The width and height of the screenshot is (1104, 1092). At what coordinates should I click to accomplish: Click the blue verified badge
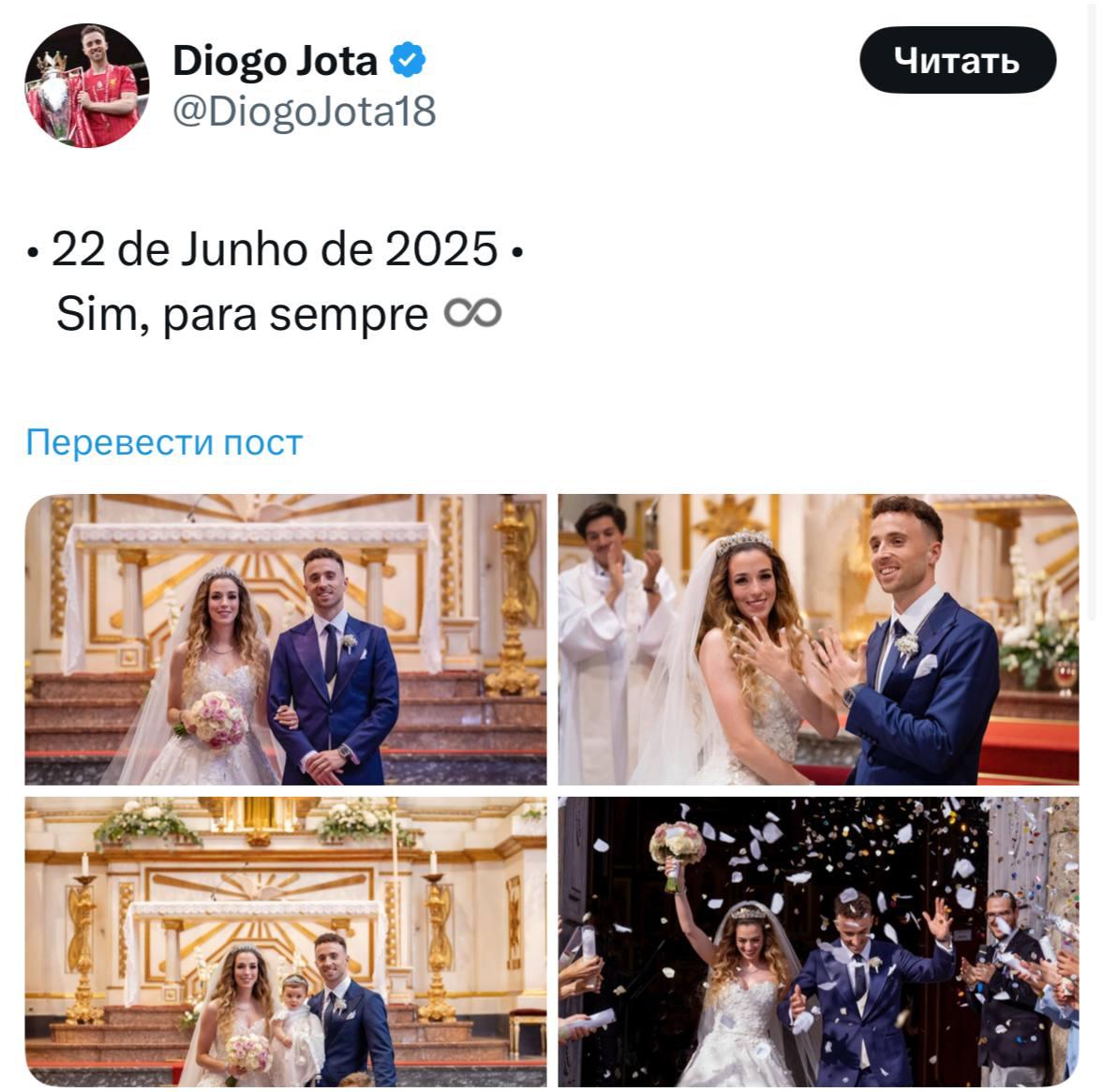(408, 60)
